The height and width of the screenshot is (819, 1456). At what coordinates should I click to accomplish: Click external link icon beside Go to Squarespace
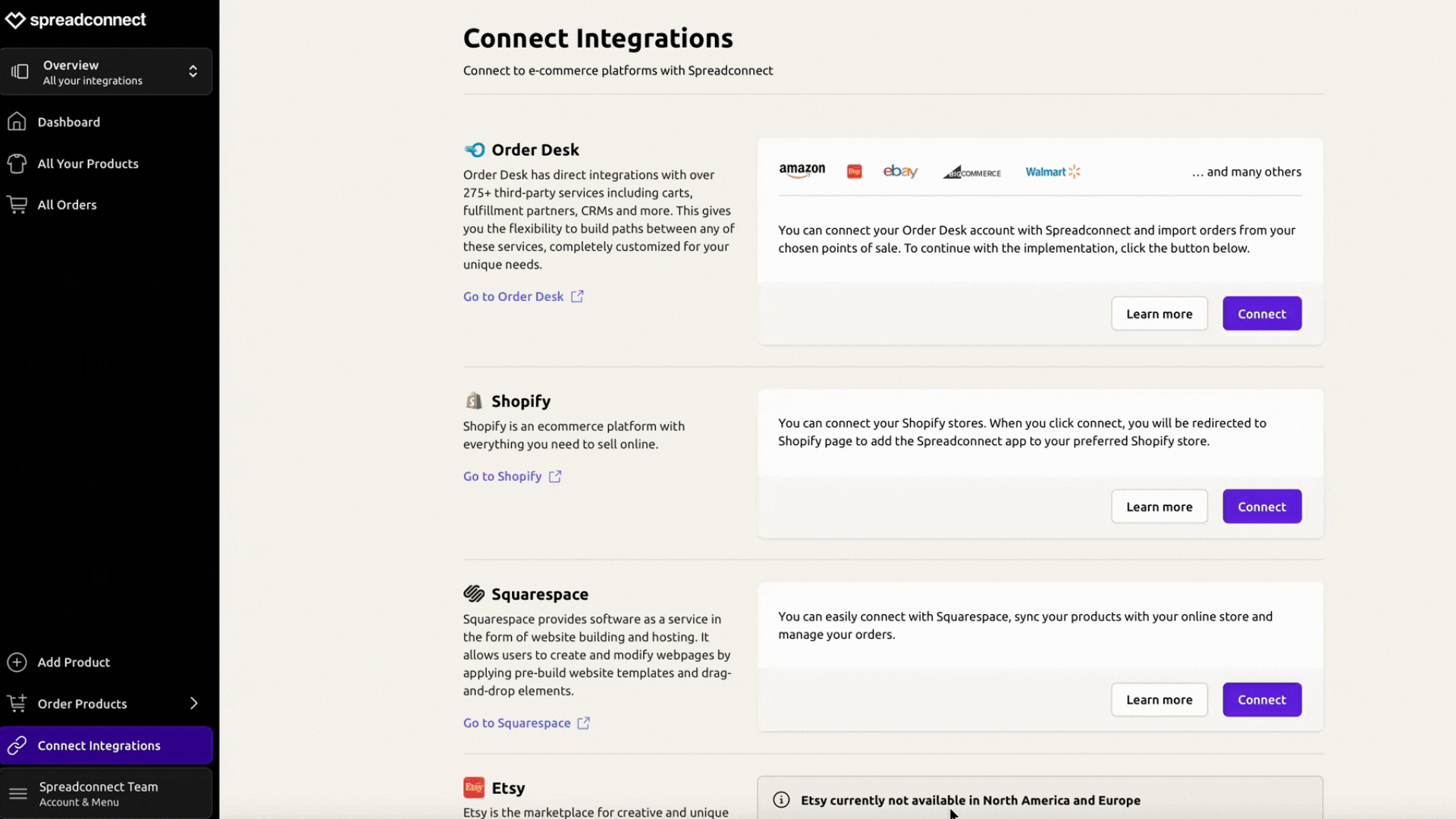(583, 723)
